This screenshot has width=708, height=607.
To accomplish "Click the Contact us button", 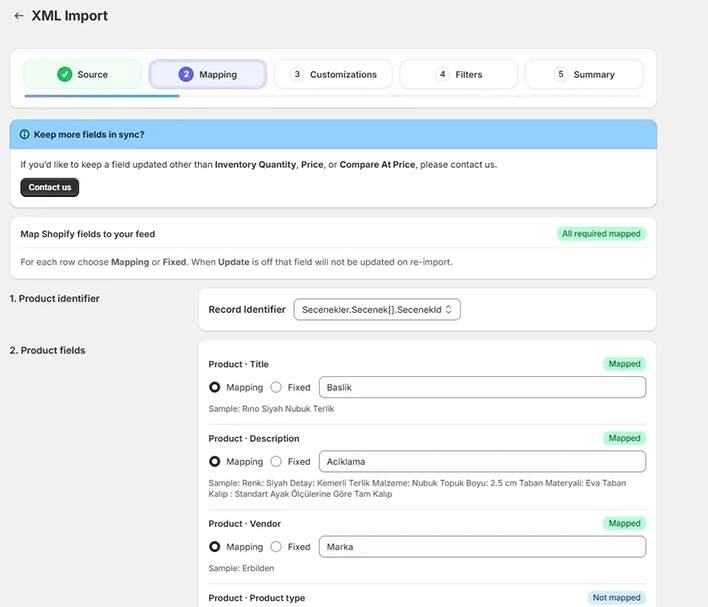I will pos(50,187).
